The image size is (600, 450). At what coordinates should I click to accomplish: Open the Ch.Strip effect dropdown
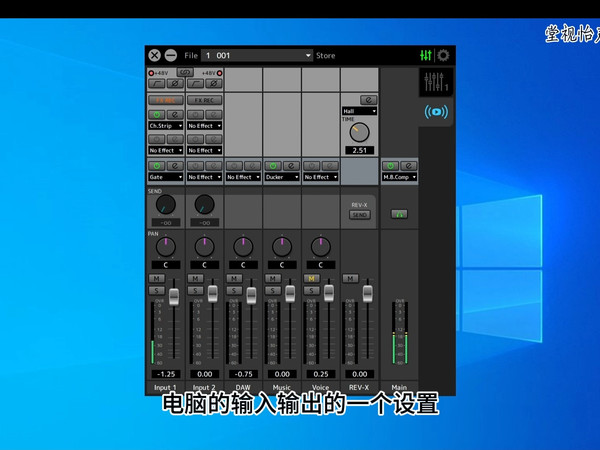tap(166, 126)
